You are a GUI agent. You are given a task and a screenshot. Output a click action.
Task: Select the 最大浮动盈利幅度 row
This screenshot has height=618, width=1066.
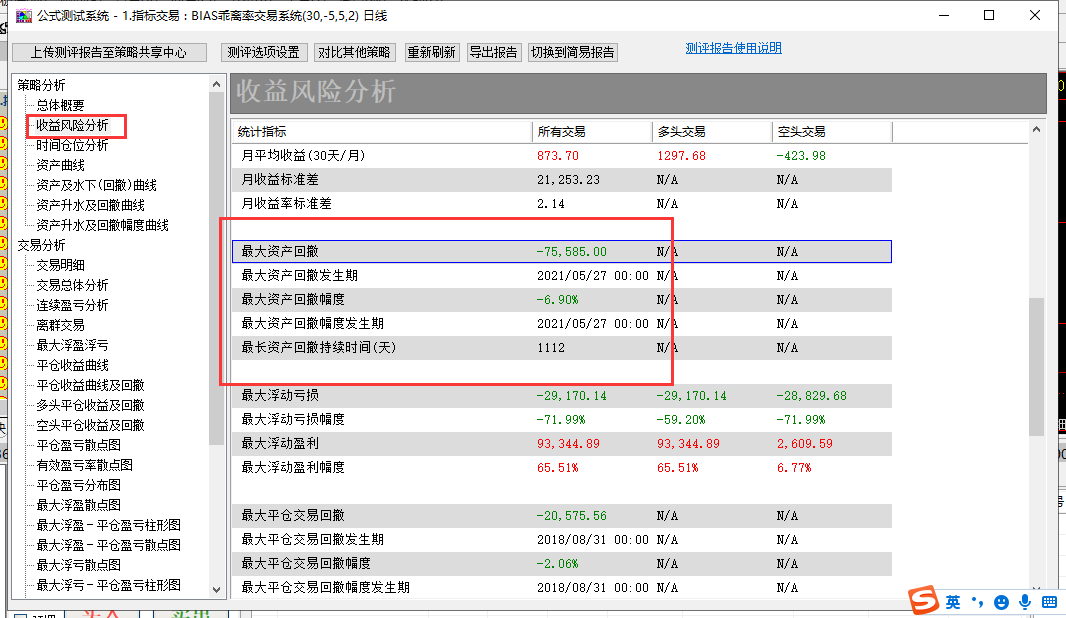click(562, 467)
